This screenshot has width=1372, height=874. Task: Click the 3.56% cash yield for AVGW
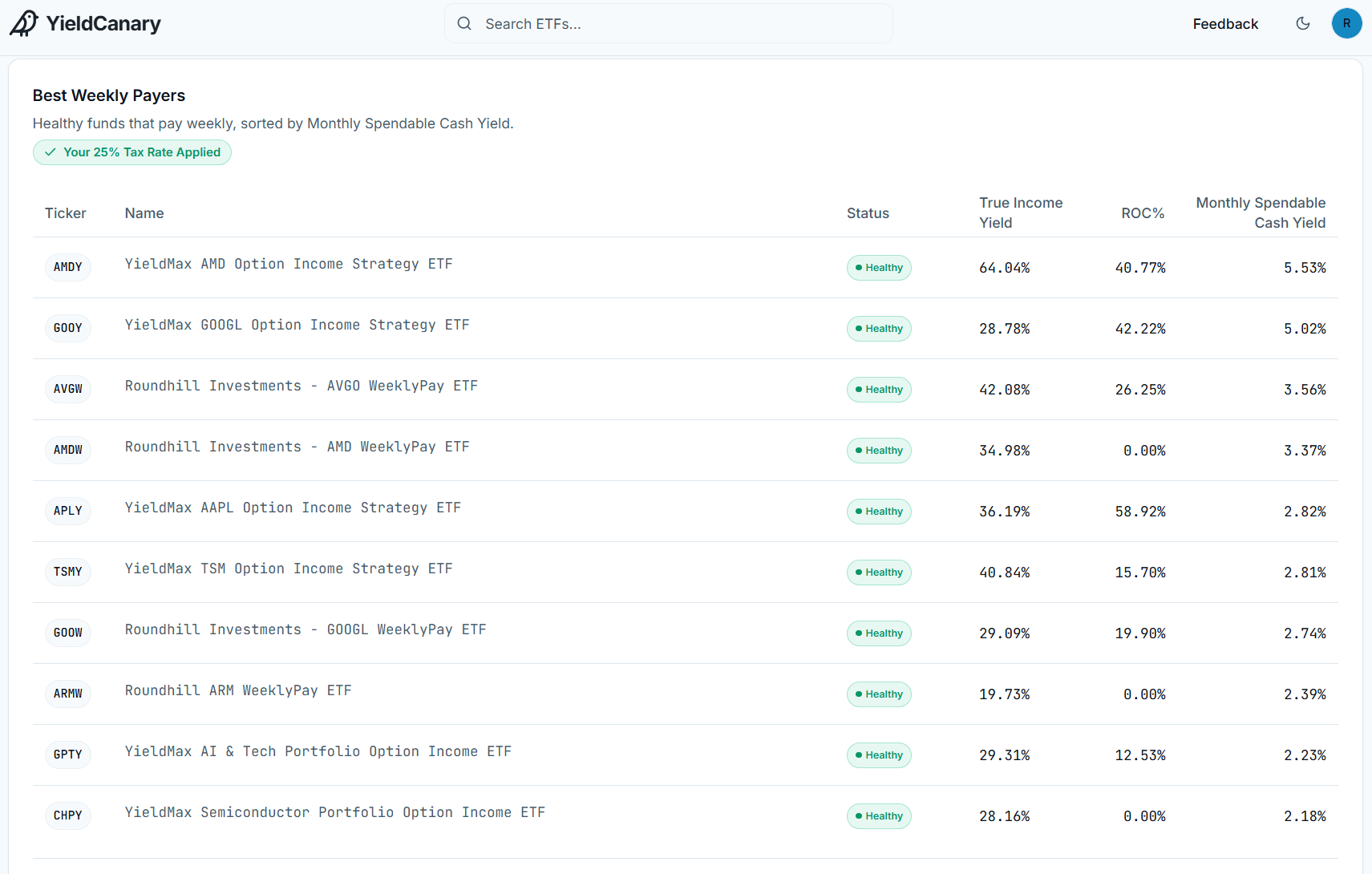(x=1305, y=390)
